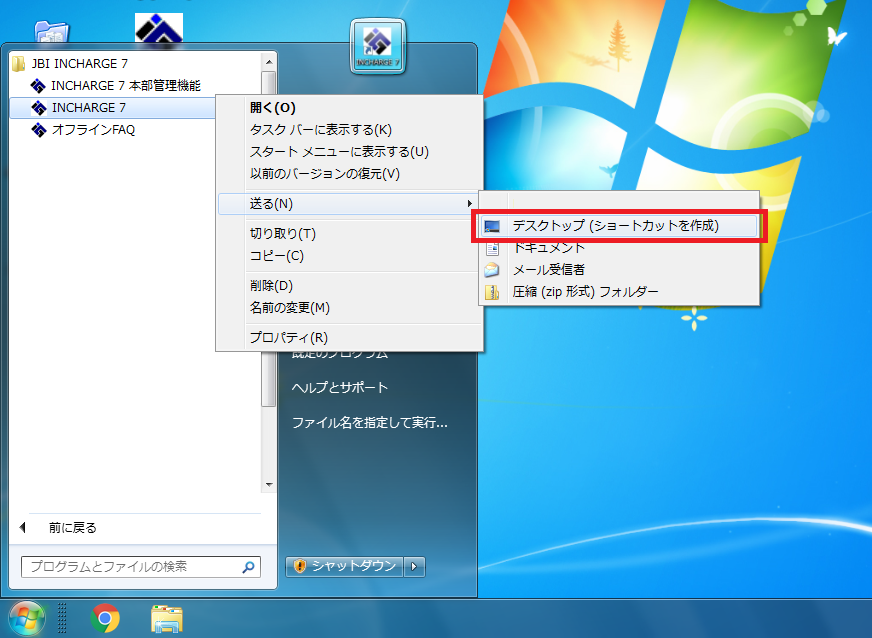Click the desktop icon next to デスクトップ (ショートカットを作成)
This screenshot has width=872, height=638.
coord(492,226)
